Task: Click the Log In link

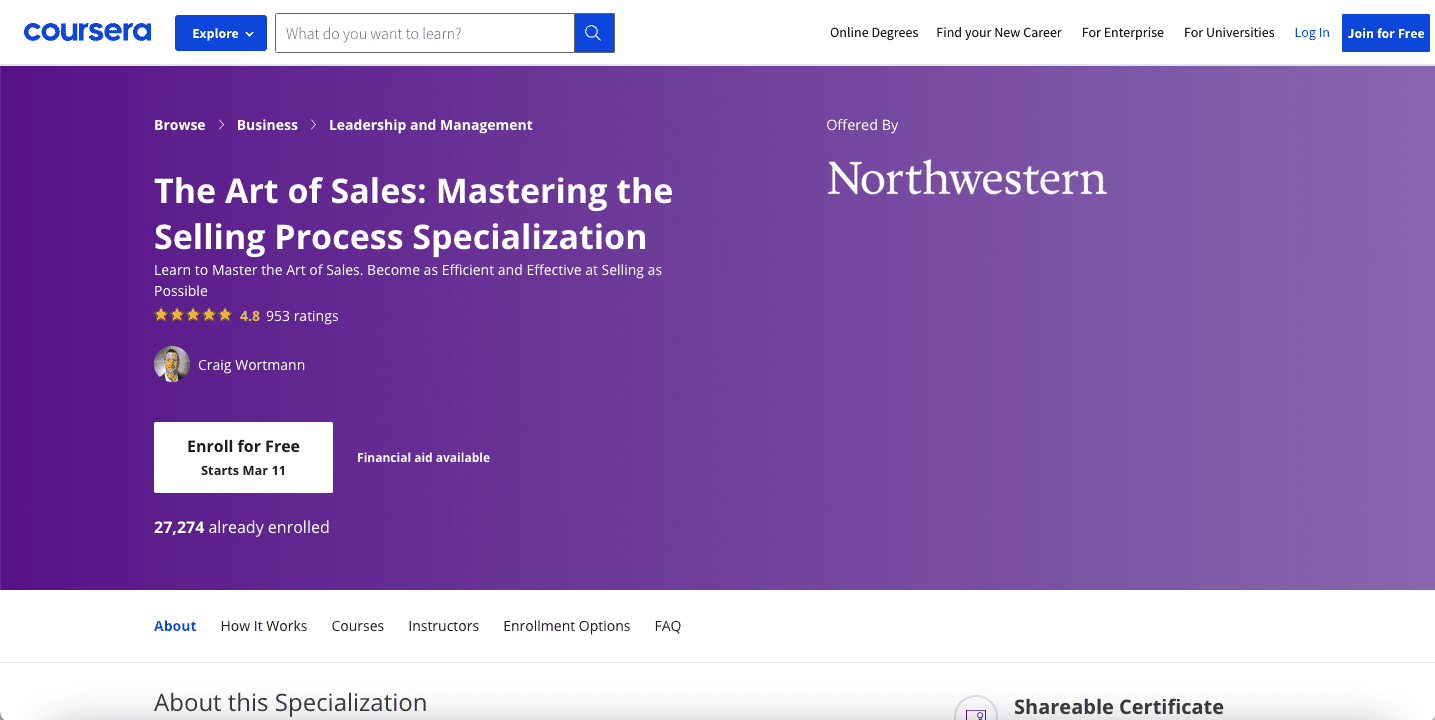Action: click(1312, 33)
